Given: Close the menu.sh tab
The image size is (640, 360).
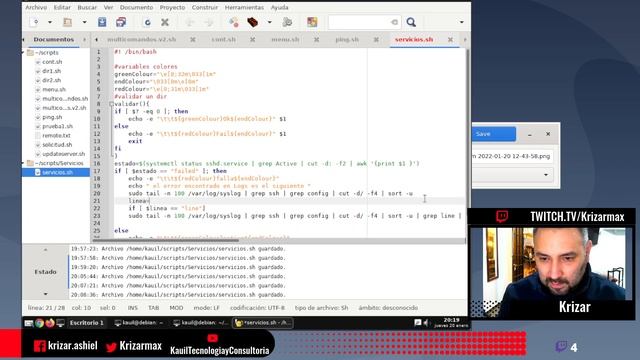Looking at the screenshot, I should 317,40.
